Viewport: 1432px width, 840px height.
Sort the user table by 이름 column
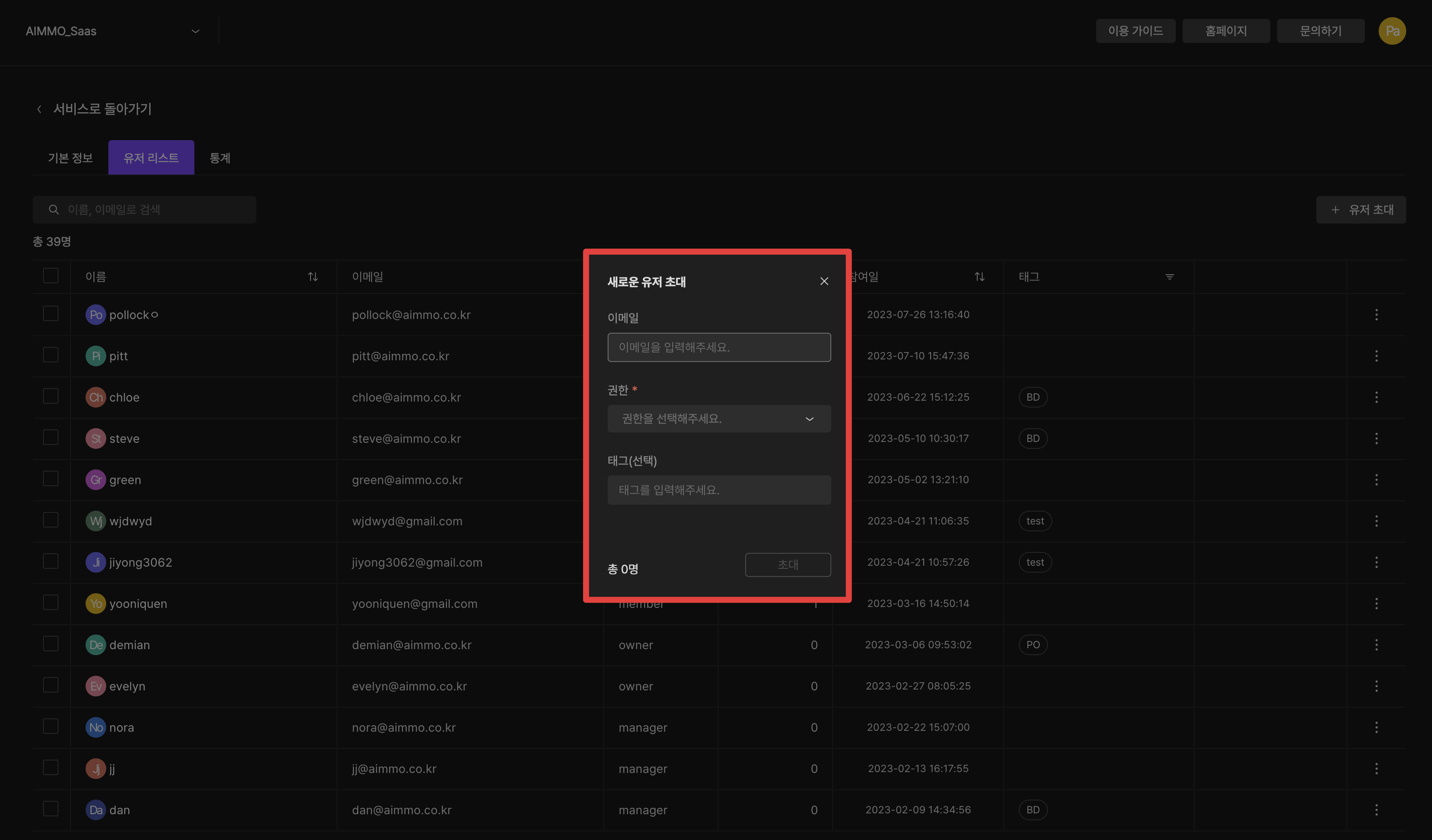313,276
